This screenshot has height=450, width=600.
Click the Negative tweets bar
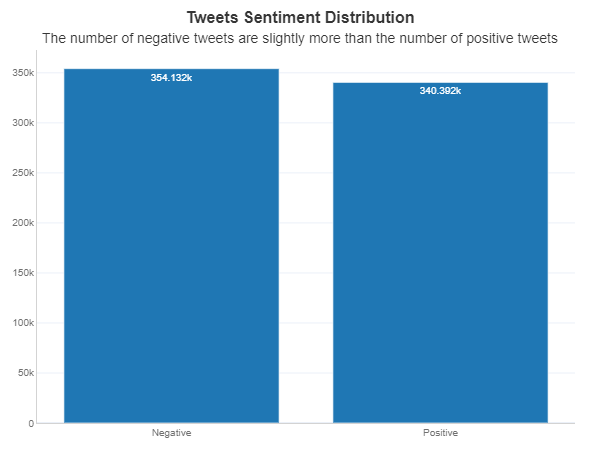(171, 250)
